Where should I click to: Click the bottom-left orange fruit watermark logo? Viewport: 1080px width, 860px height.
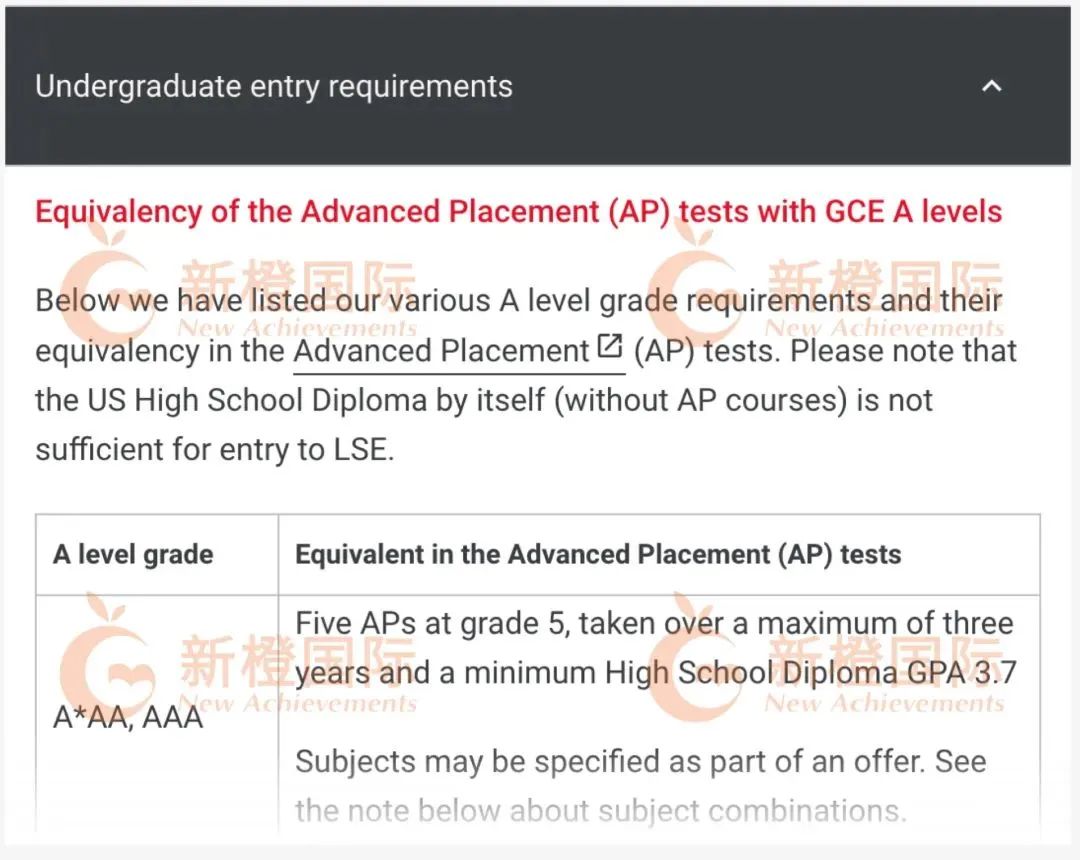[109, 656]
